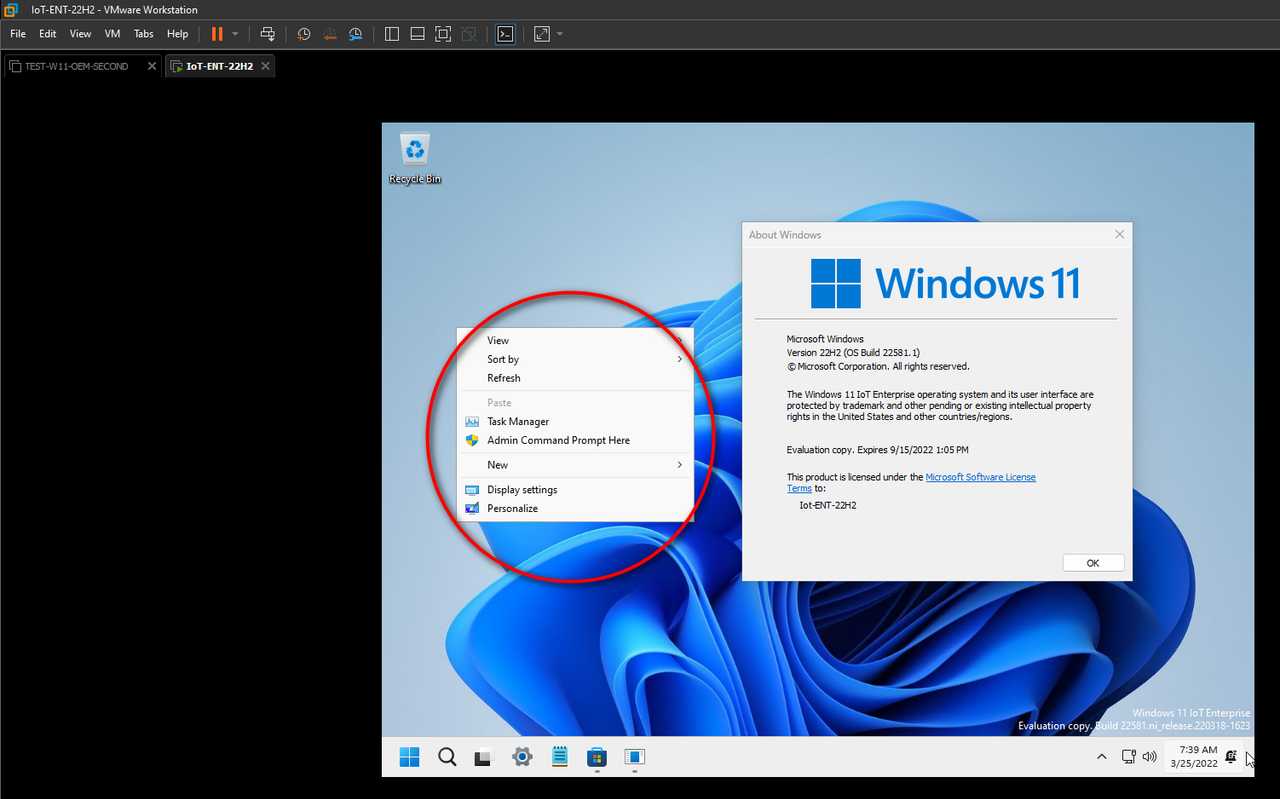Click the shield icon beside Admin Command Prompt
Screen dimensions: 1280x799
point(472,440)
